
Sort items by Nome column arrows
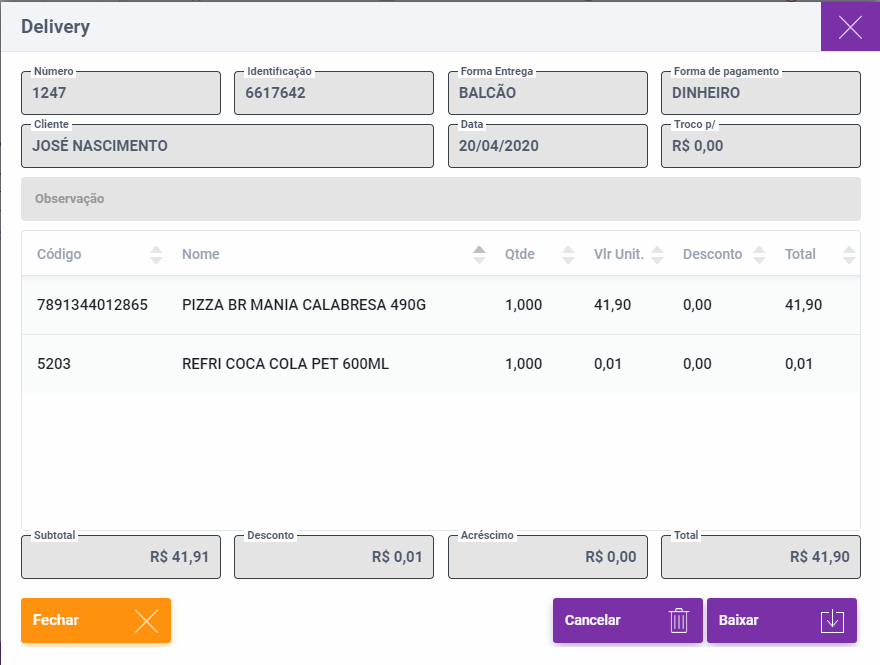(x=479, y=254)
